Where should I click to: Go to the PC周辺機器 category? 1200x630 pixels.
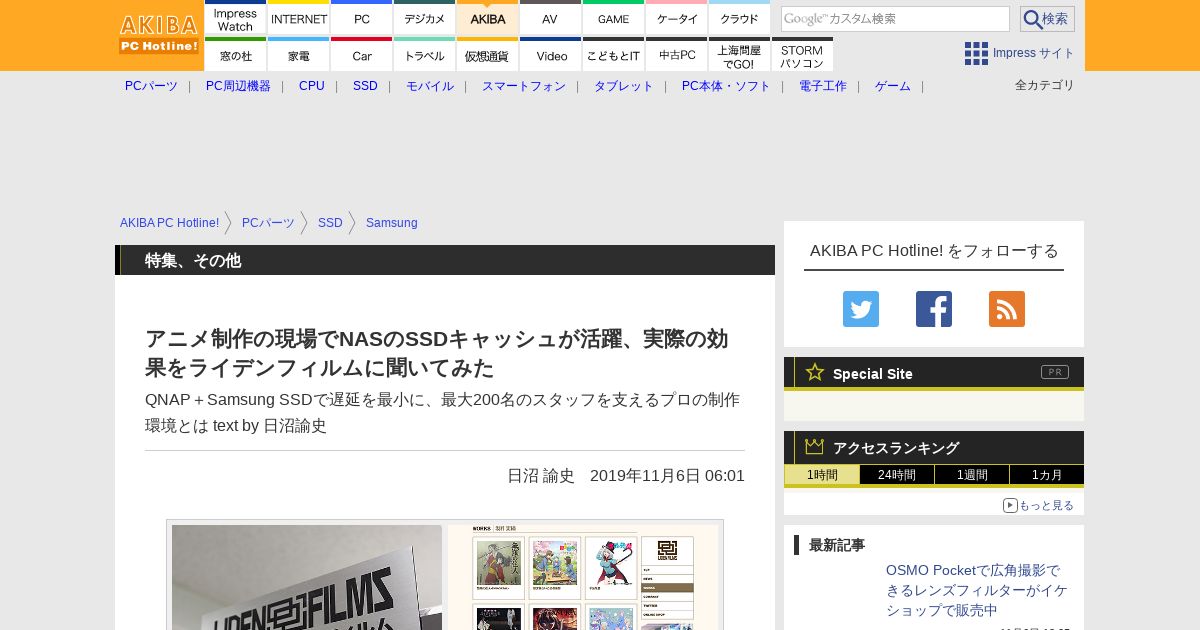pyautogui.click(x=238, y=86)
